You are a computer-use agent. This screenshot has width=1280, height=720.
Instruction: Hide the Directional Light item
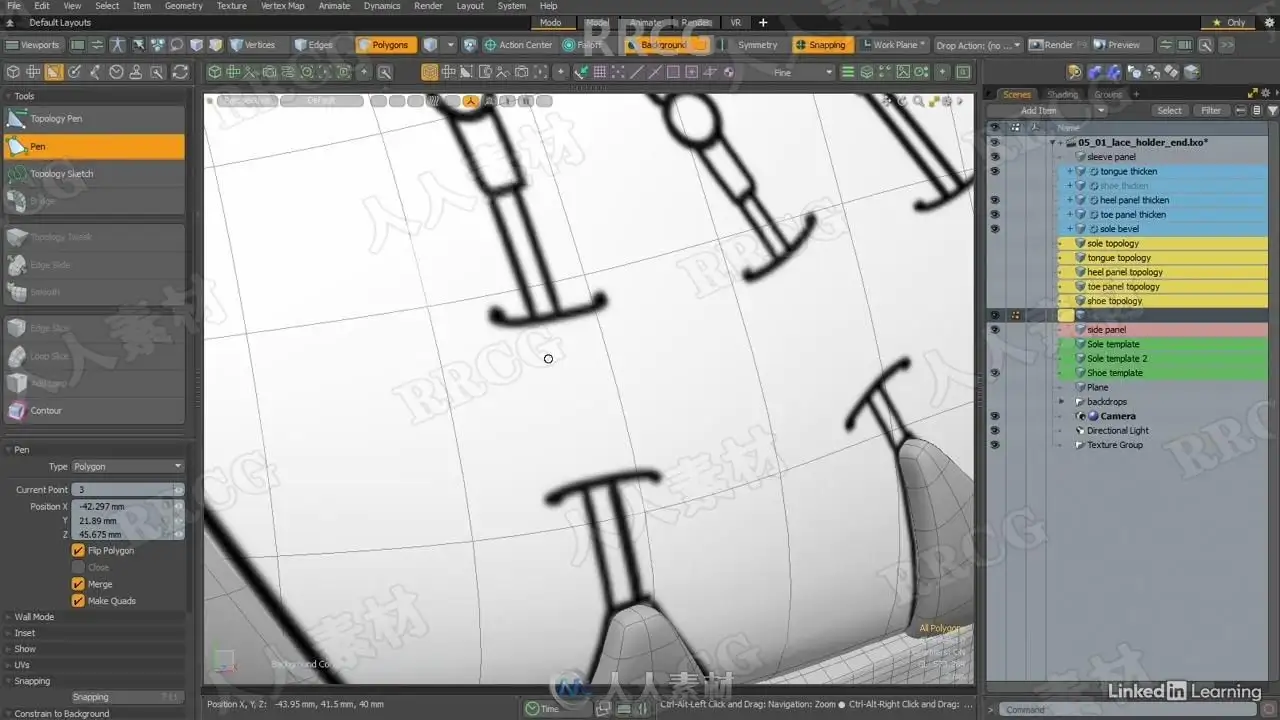[x=994, y=431]
